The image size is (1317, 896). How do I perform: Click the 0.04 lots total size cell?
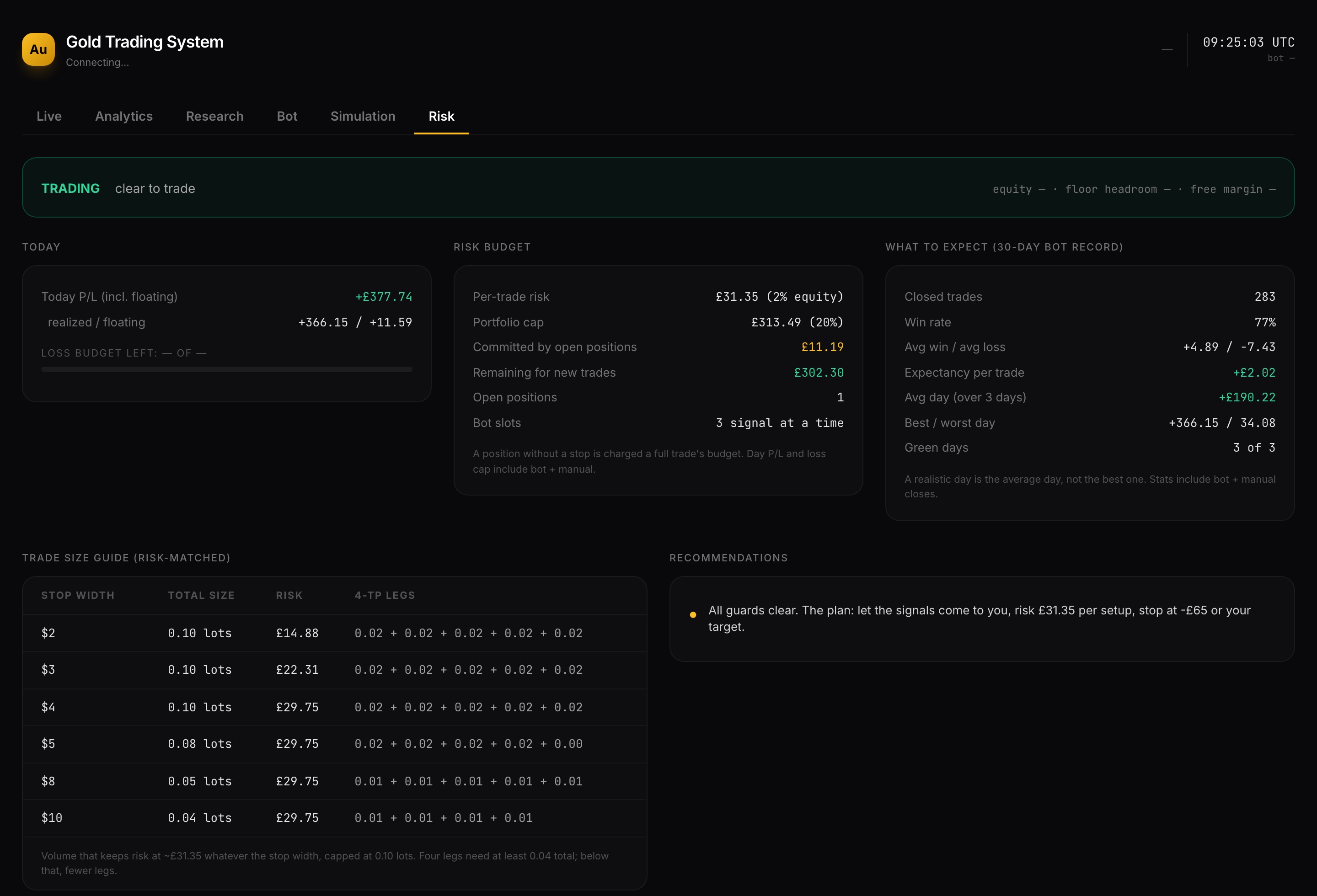click(199, 818)
